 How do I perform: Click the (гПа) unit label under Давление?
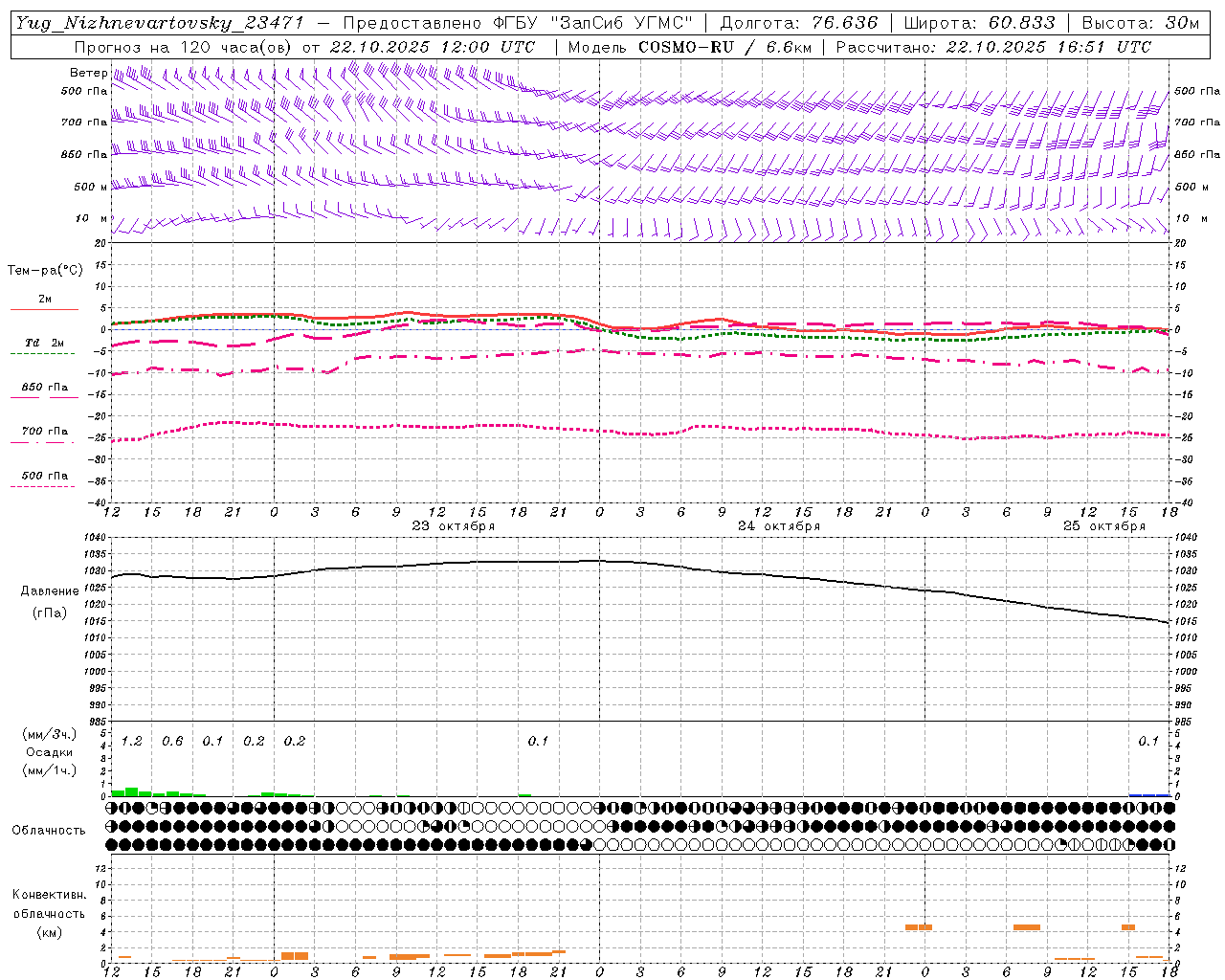point(50,612)
